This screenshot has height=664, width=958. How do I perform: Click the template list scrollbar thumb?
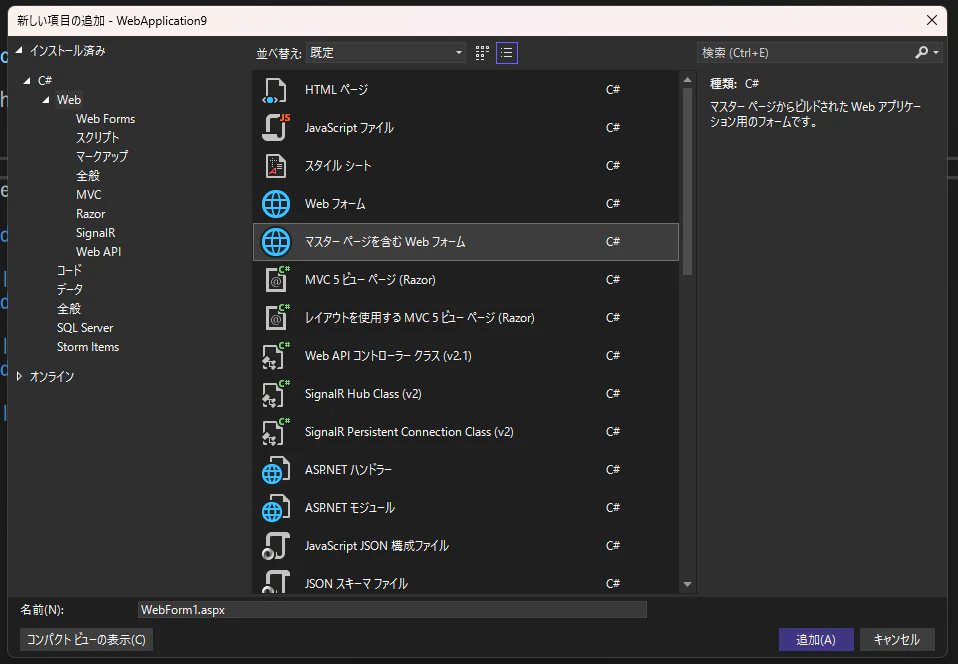click(687, 181)
